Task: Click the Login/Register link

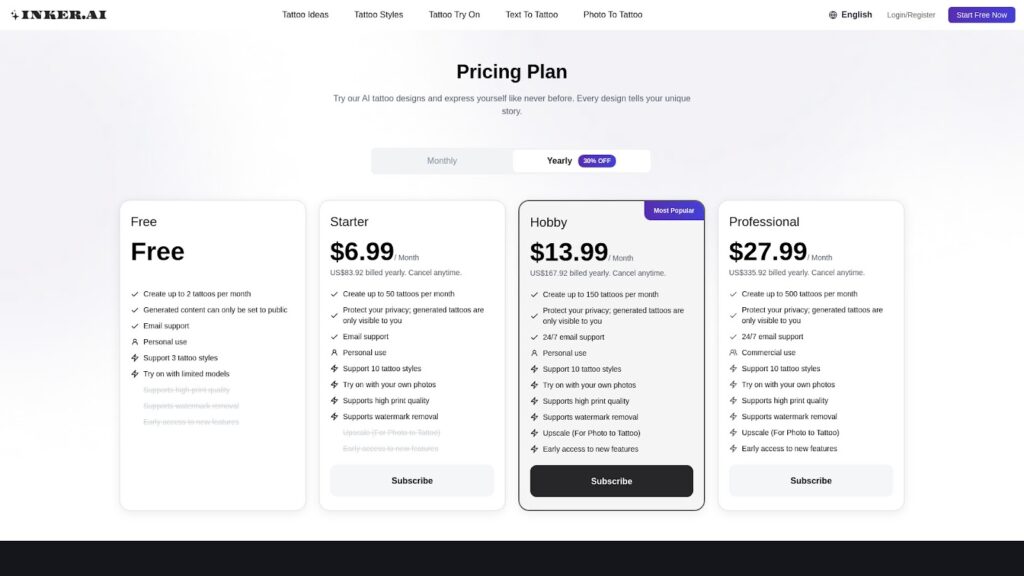Action: (911, 15)
